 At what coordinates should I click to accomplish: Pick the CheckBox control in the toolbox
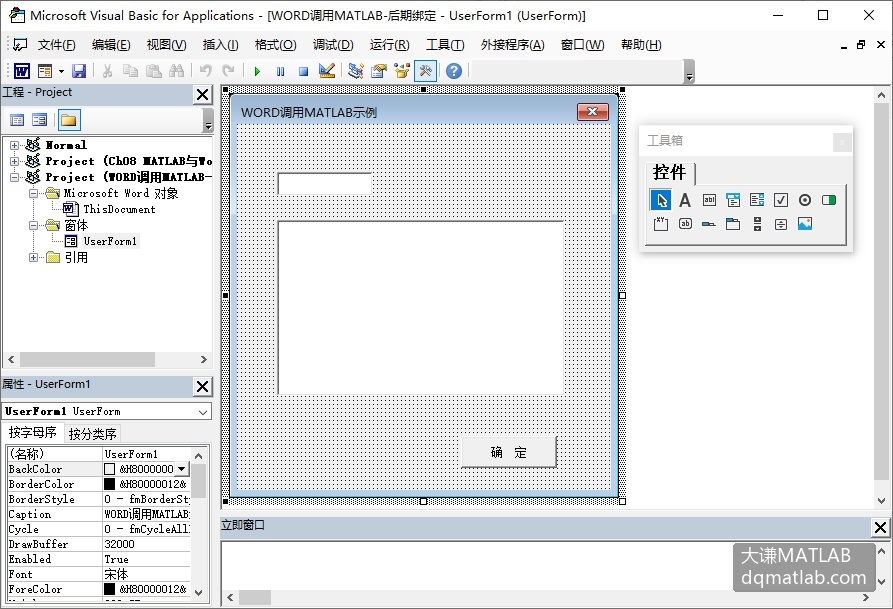[781, 200]
